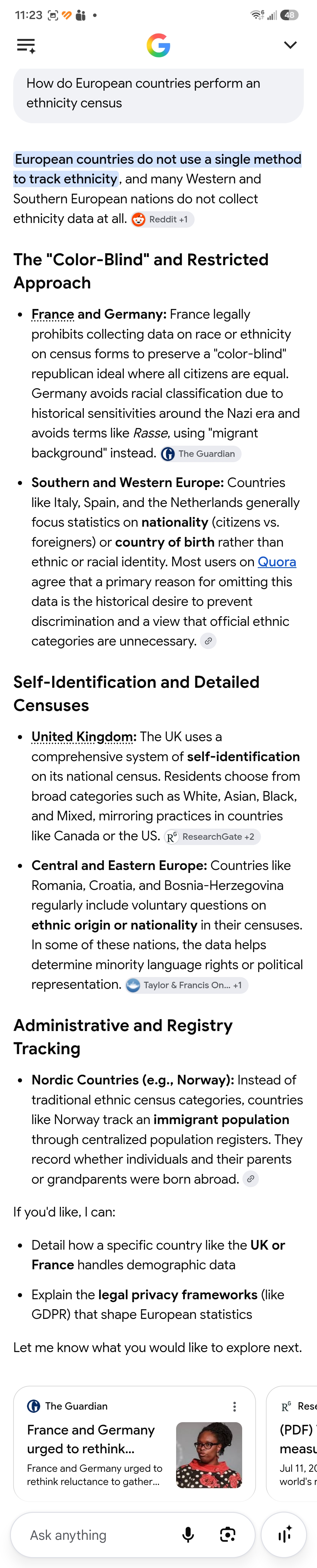Tap link icon after Southern Europe paragraph
Screen dimensions: 317x1568
(x=209, y=641)
